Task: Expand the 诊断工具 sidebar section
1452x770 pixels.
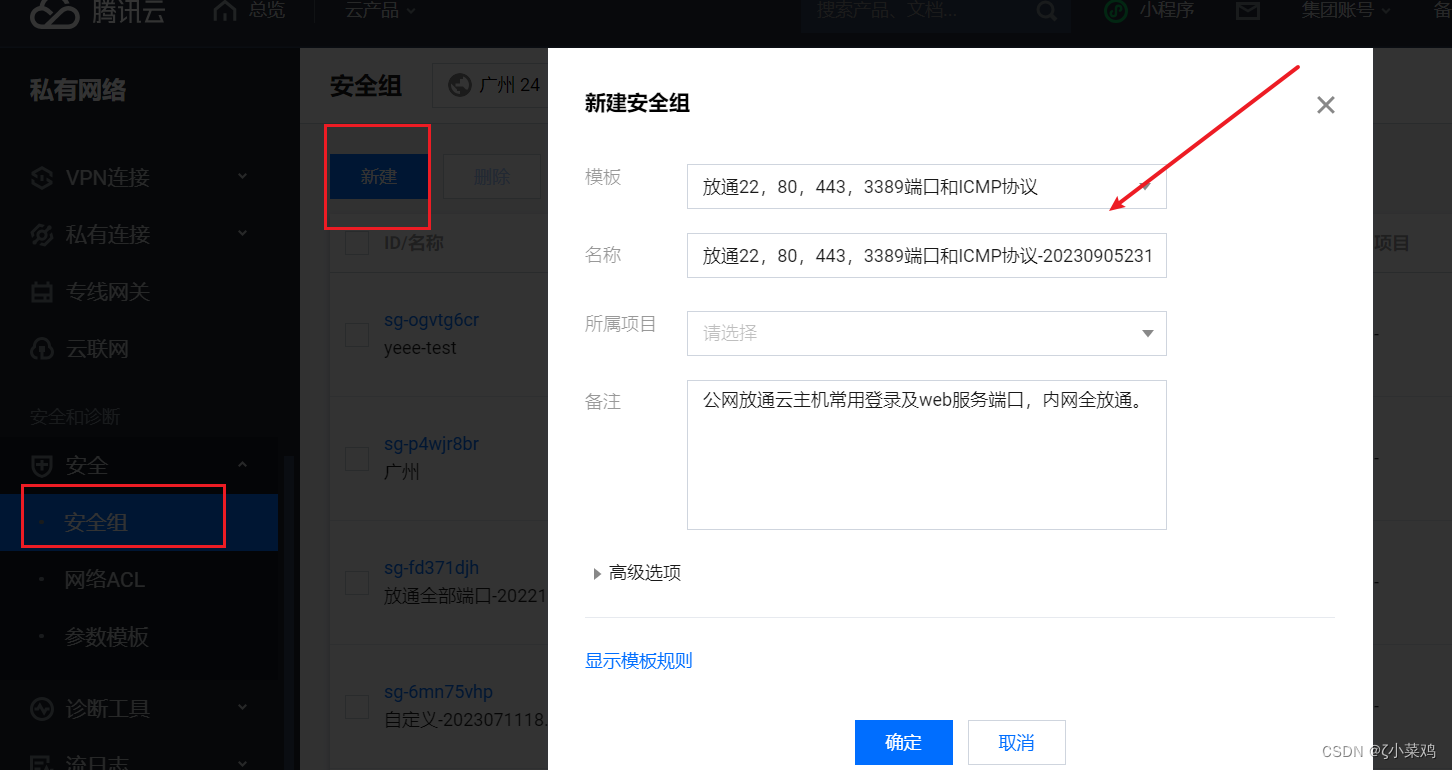Action: pyautogui.click(x=241, y=709)
